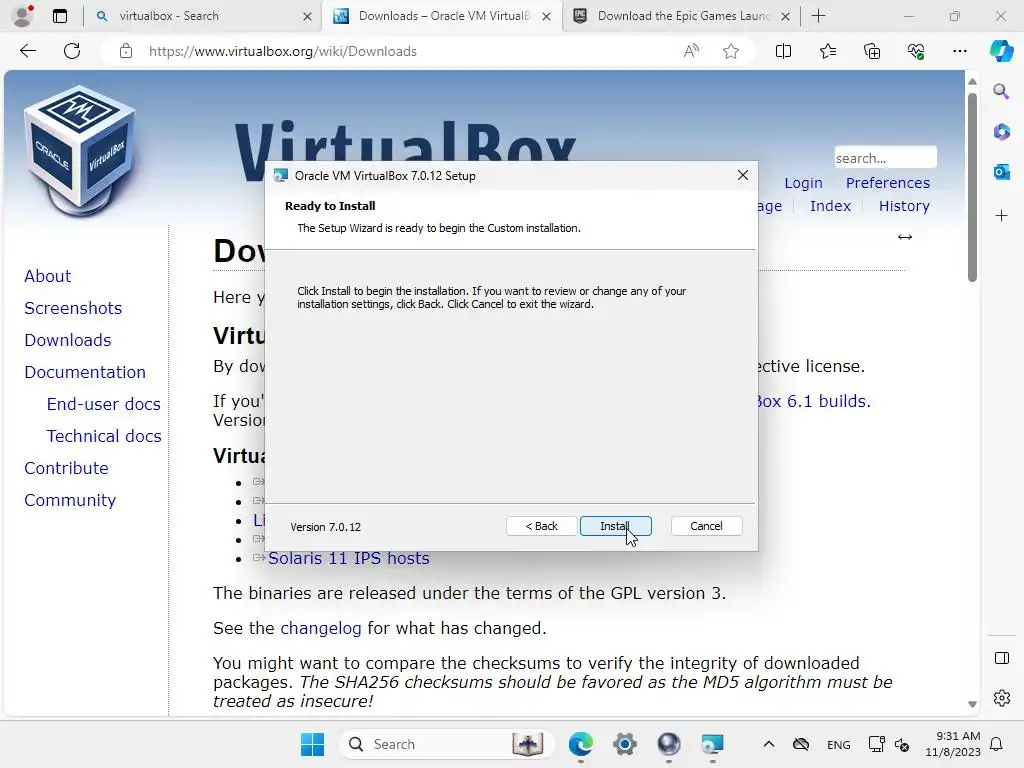
Task: Toggle page width double-arrow icon
Action: 904,237
